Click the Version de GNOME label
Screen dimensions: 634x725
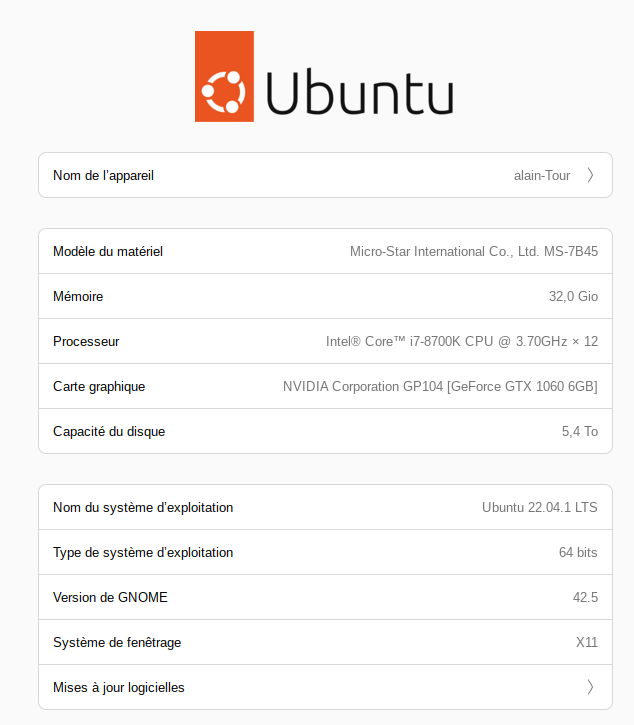(x=110, y=597)
